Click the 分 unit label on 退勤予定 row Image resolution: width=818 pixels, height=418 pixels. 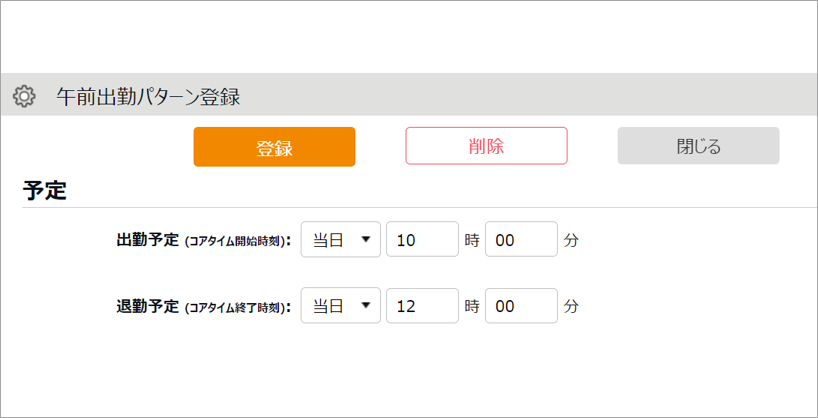click(570, 307)
